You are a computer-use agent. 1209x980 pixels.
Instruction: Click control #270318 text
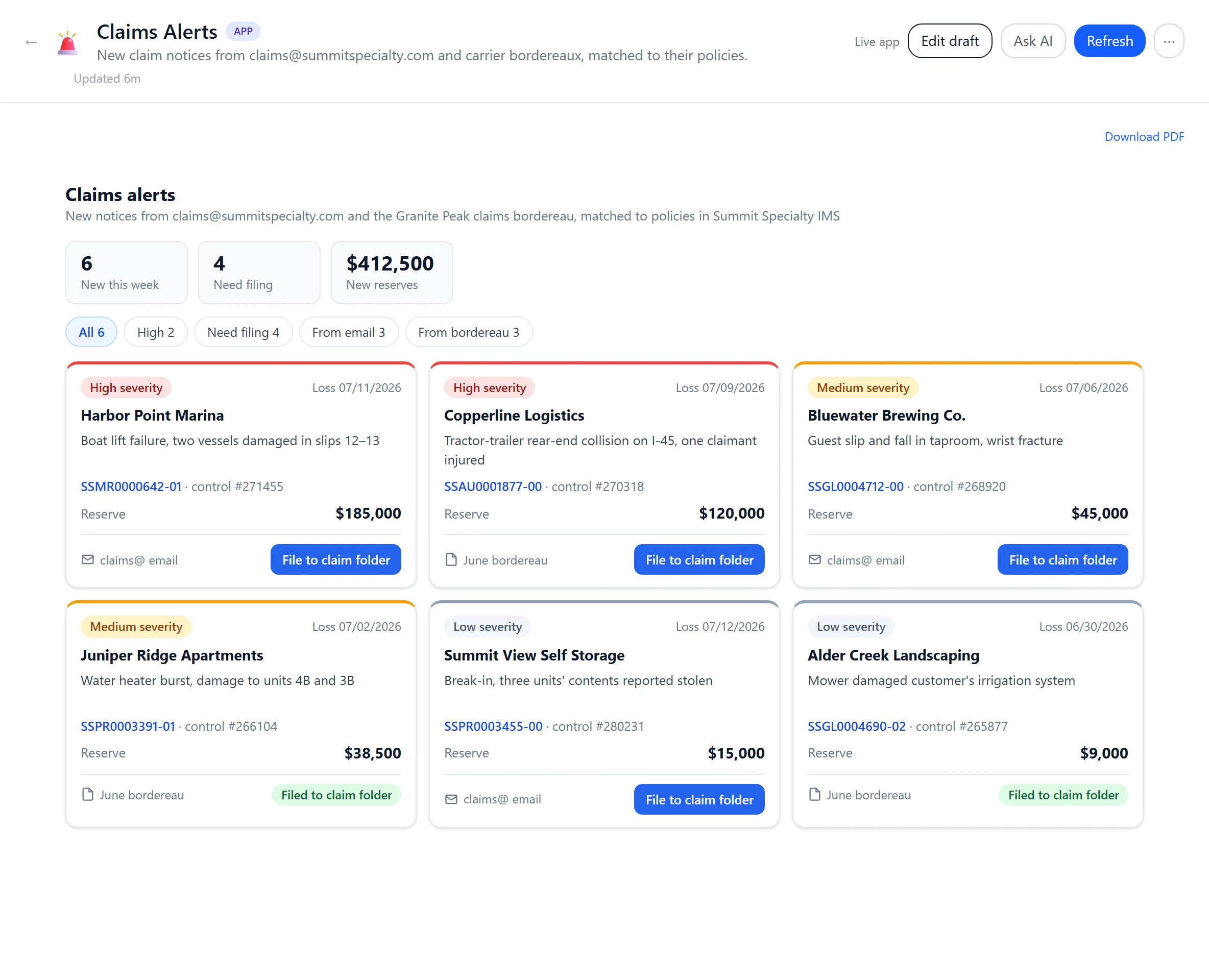pos(597,486)
